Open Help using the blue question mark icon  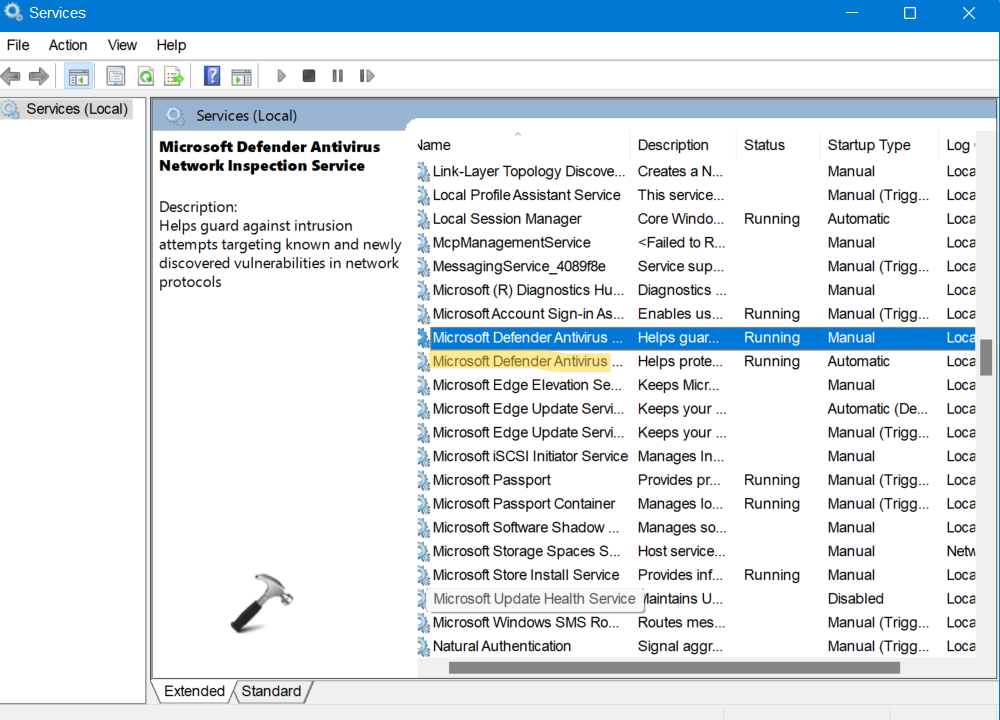coord(212,76)
